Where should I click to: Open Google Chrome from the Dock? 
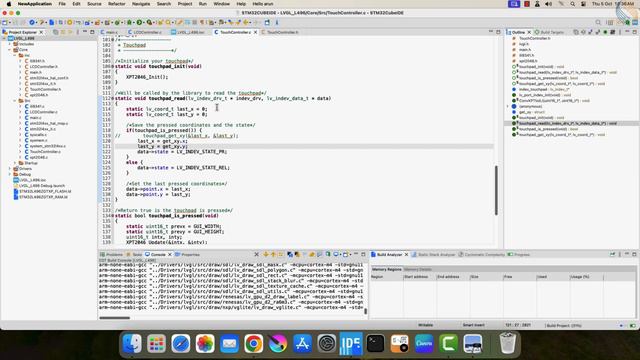tap(253, 343)
